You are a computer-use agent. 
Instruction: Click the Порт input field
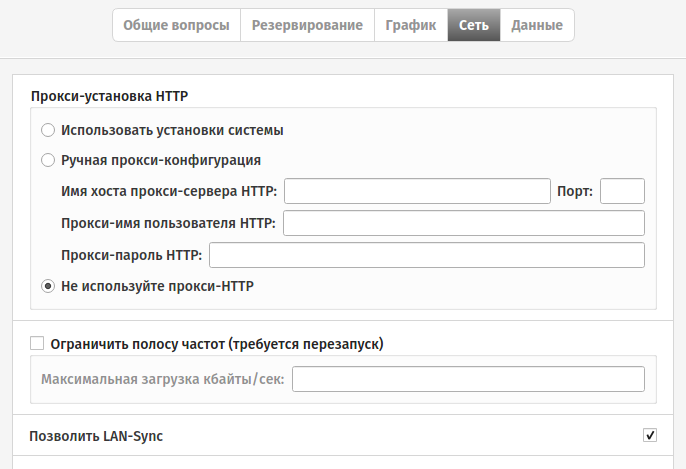[x=622, y=191]
